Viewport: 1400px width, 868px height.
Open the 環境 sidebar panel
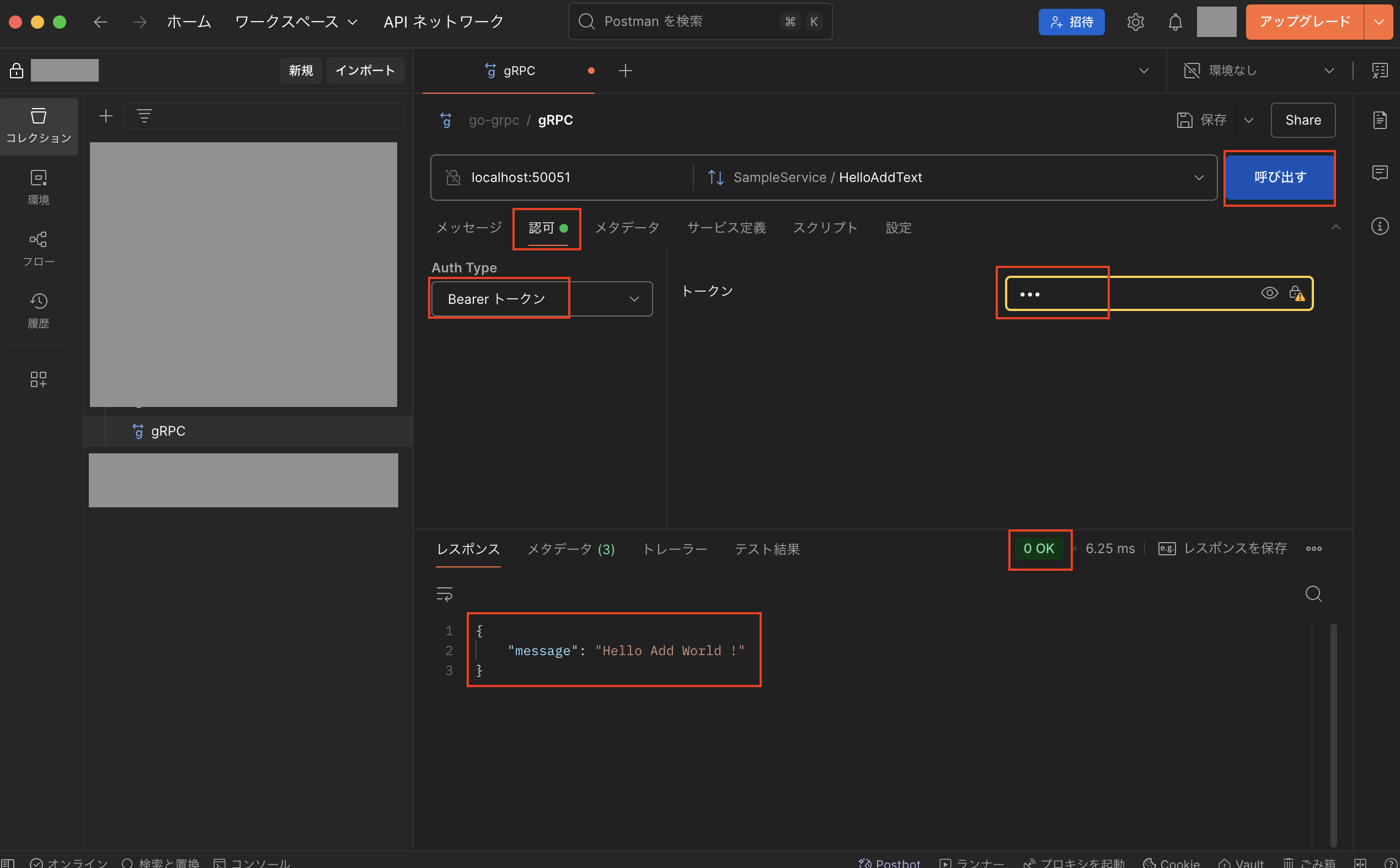click(x=39, y=187)
